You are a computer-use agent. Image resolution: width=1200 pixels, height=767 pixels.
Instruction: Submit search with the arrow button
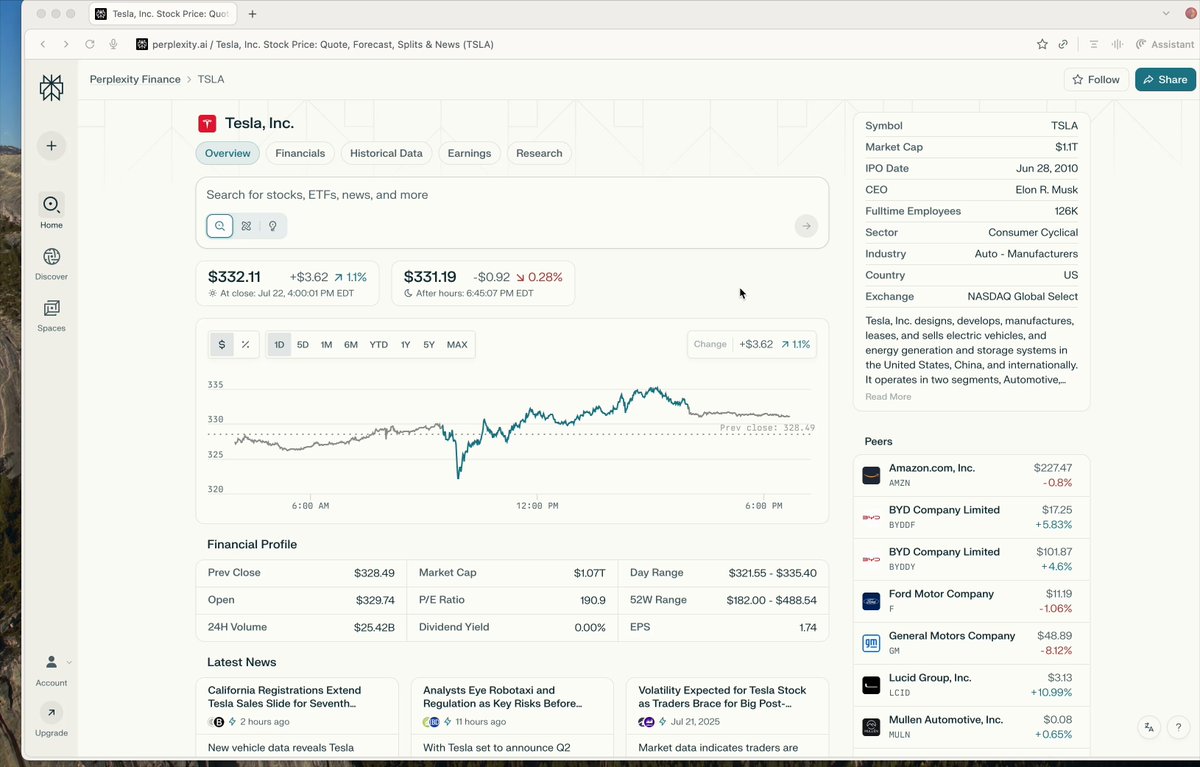806,226
